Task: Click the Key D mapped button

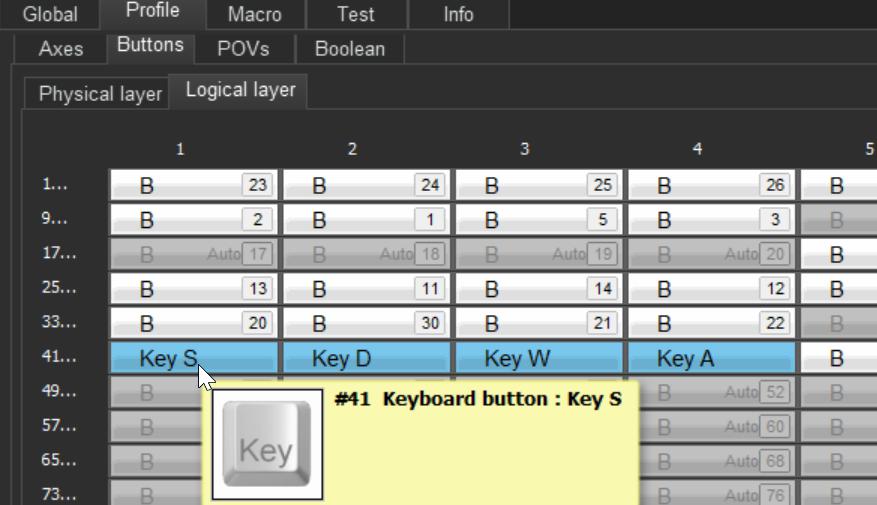Action: (x=367, y=358)
